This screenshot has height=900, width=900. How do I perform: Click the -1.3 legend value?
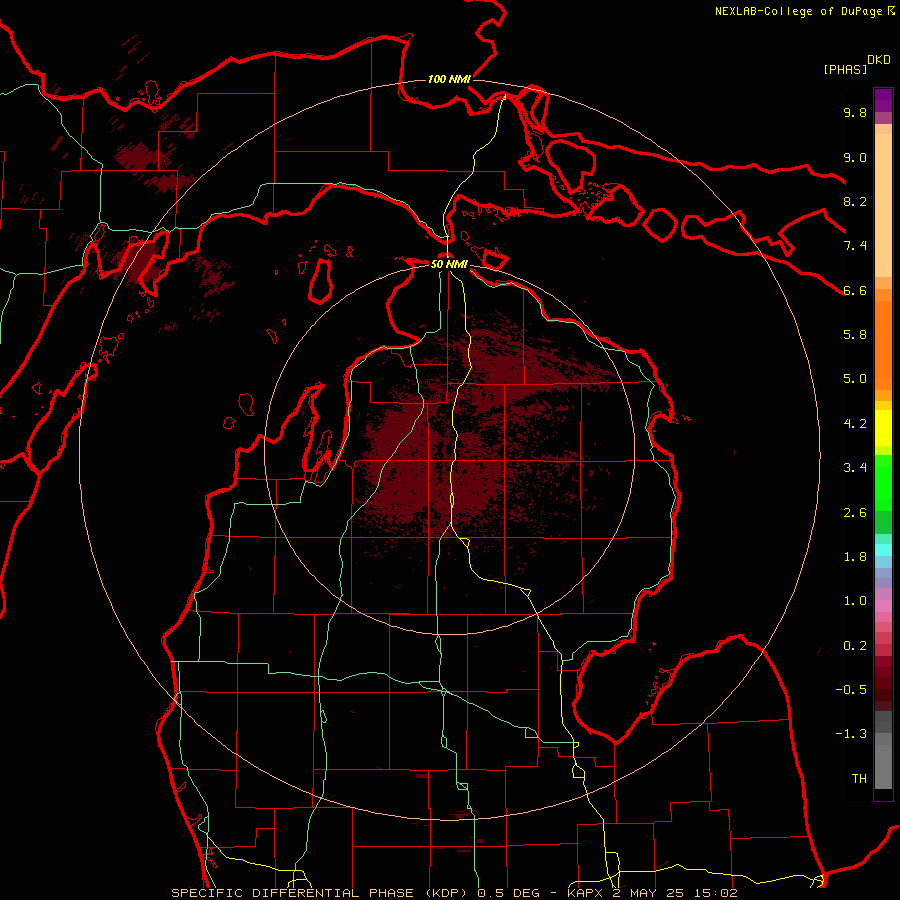851,734
